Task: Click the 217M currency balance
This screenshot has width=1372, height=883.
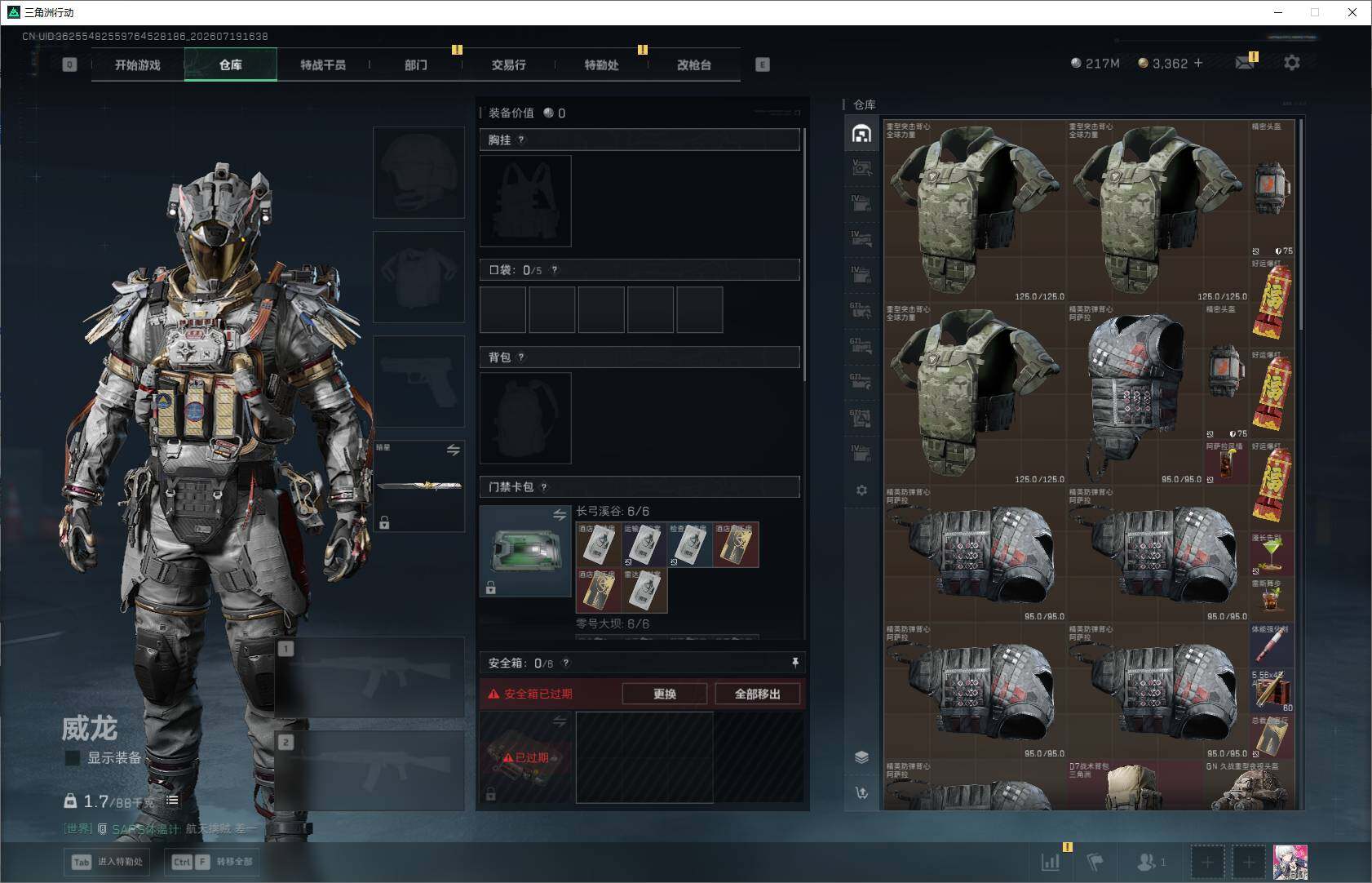Action: 1095,63
